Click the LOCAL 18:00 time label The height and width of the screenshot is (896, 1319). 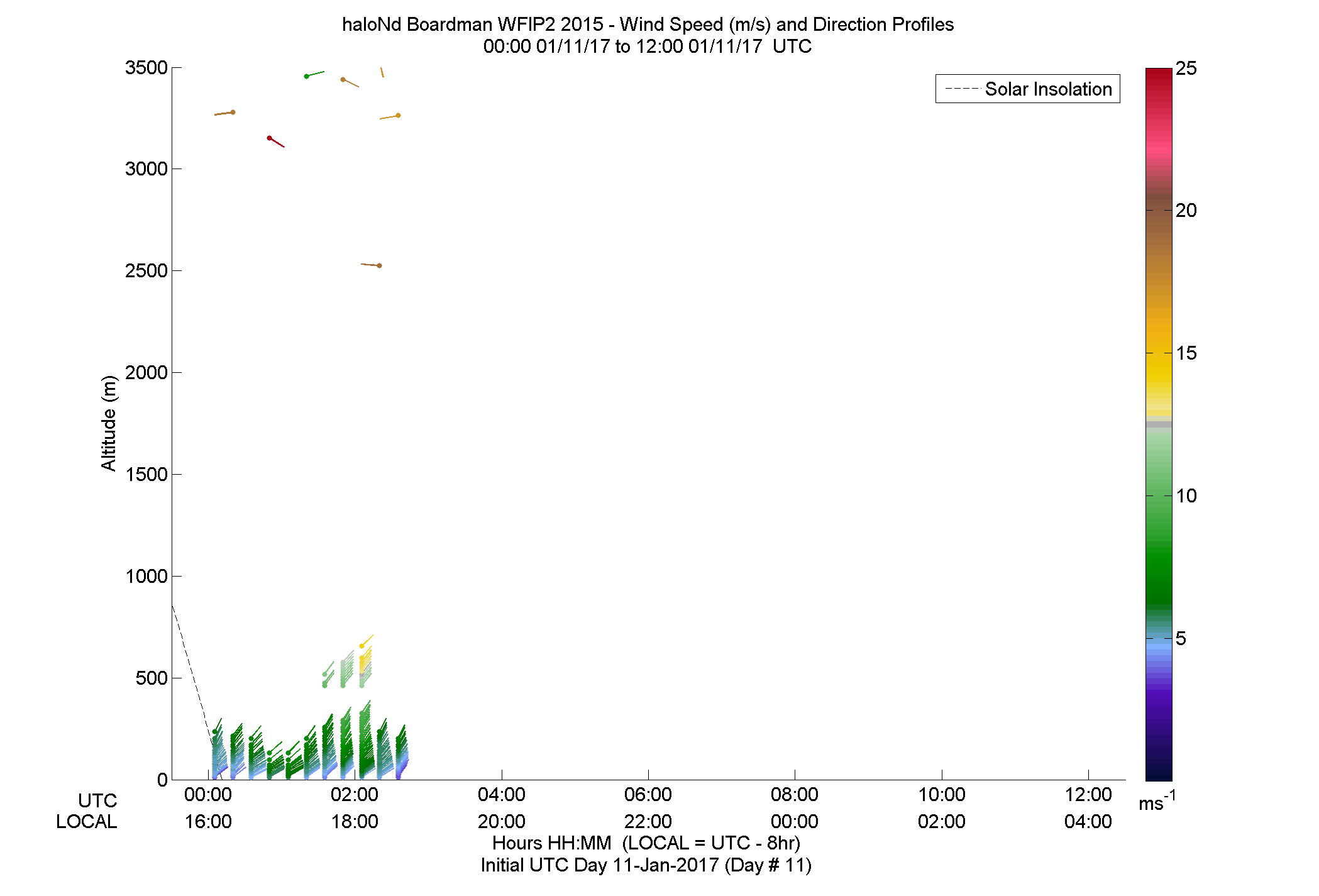355,821
